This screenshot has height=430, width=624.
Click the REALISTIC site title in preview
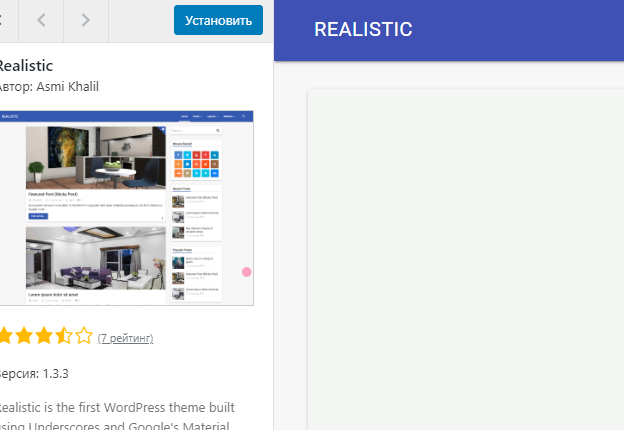[363, 29]
